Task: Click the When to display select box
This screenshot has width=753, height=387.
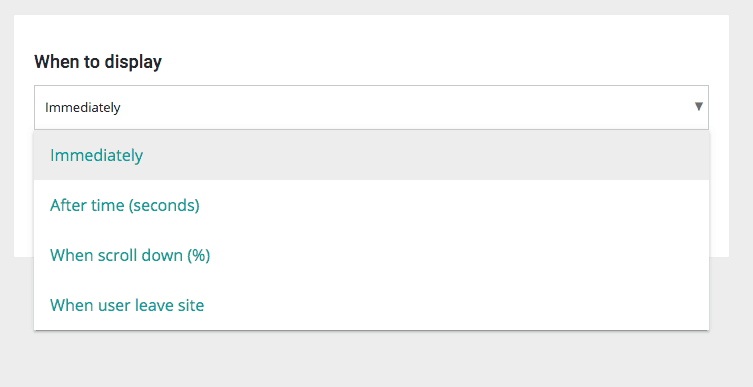Action: click(x=371, y=108)
